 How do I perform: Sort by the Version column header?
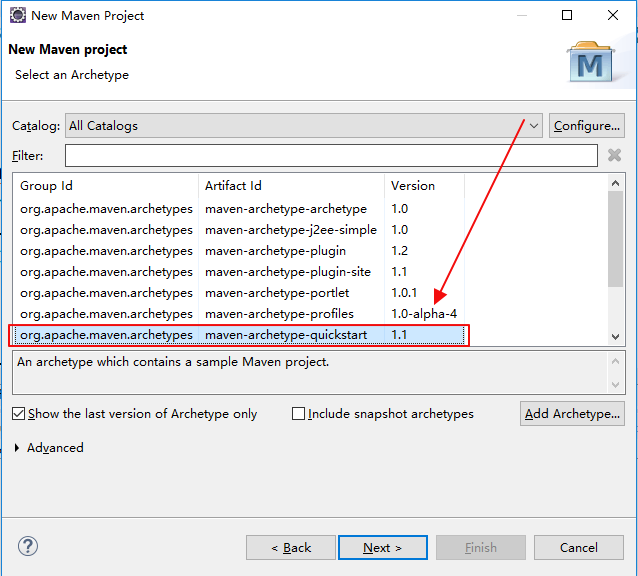click(x=424, y=186)
